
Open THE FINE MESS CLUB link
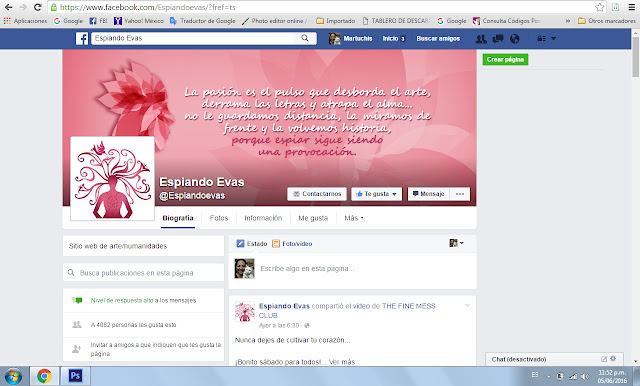click(409, 306)
